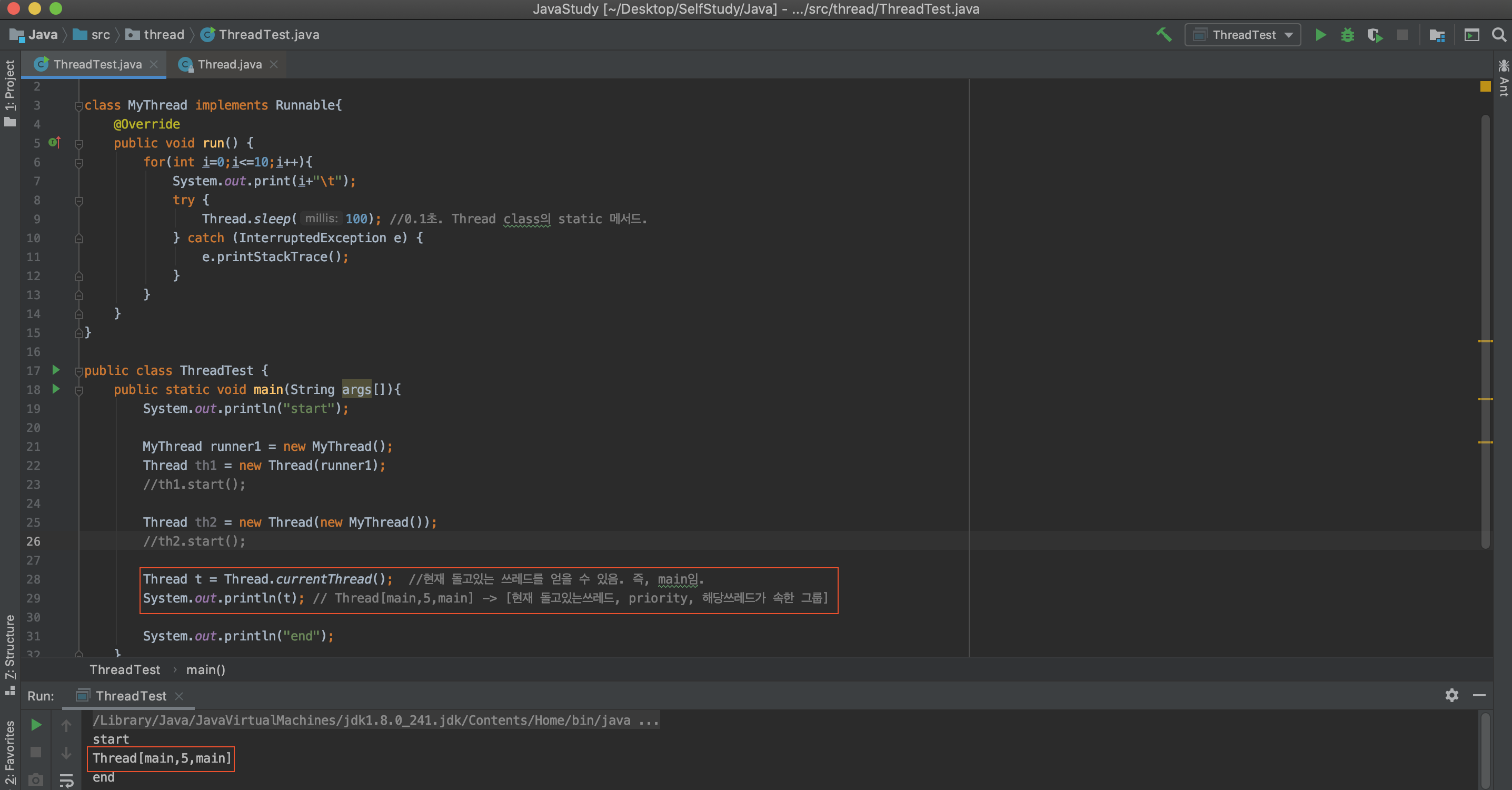Viewport: 1512px width, 790px height.
Task: Rerun ThreadTest from the Run panel
Action: [x=36, y=725]
